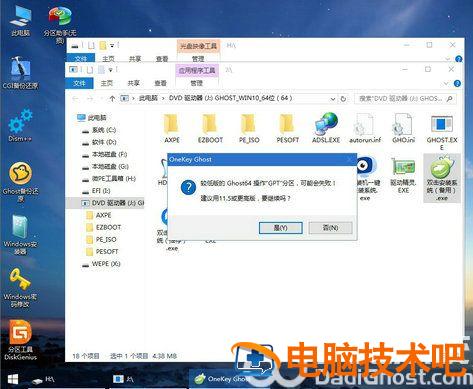Launch DiskGenius 分区工具 desktop icon
This screenshot has width=473, height=389.
click(x=20, y=340)
